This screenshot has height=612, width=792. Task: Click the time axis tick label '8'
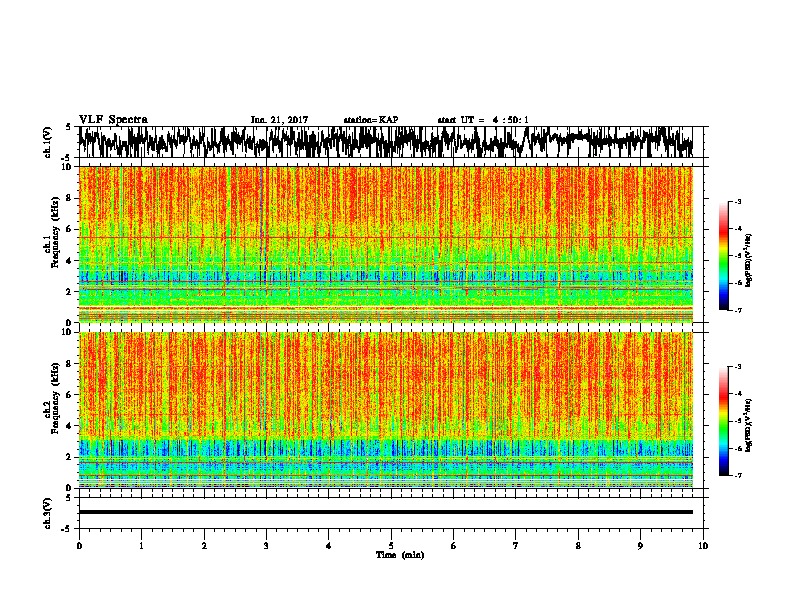pyautogui.click(x=578, y=546)
